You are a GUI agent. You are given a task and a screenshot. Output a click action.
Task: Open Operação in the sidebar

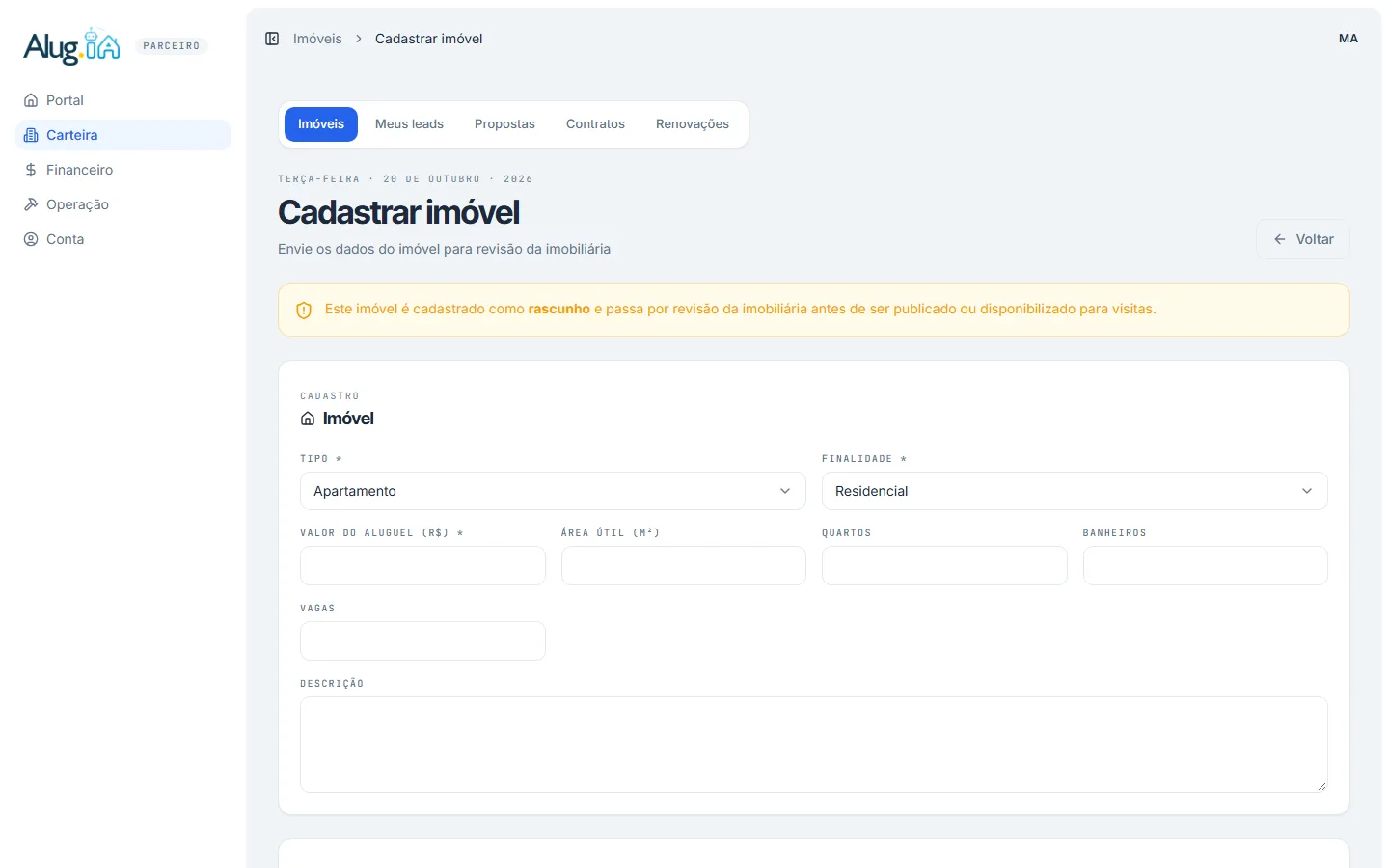coord(123,204)
